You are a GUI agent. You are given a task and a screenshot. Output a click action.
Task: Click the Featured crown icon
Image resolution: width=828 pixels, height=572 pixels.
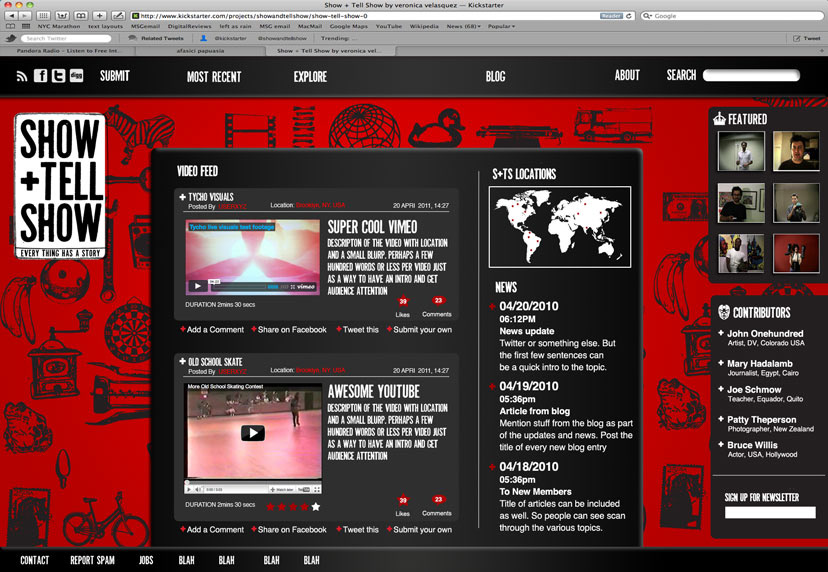pos(719,119)
